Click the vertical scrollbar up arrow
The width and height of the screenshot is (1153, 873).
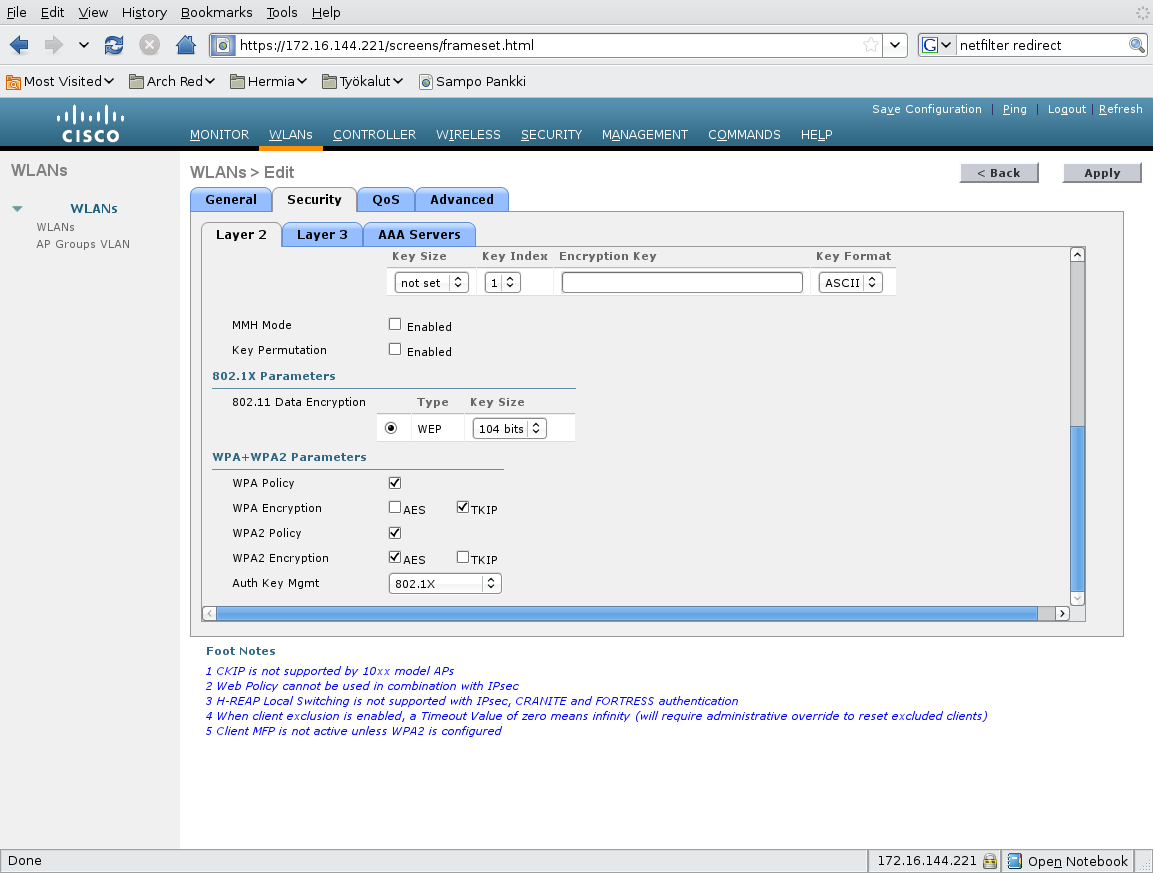(x=1077, y=254)
